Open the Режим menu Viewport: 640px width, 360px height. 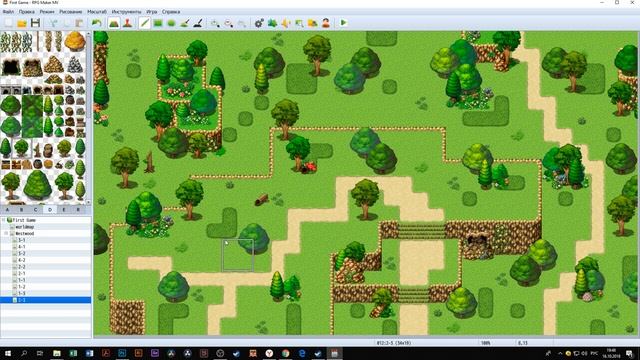click(x=47, y=12)
